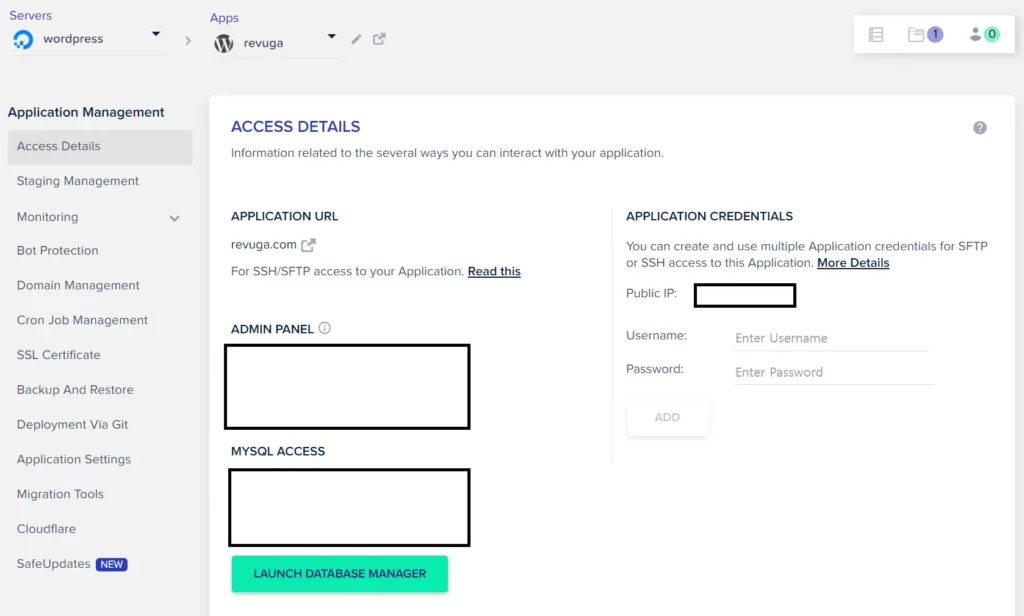1024x616 pixels.
Task: Open SafeUpdates section
Action: (x=54, y=564)
